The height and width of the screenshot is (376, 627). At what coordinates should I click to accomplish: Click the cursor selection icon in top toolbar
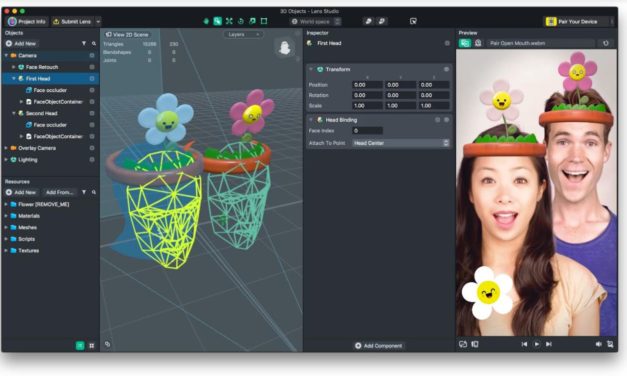click(x=413, y=21)
